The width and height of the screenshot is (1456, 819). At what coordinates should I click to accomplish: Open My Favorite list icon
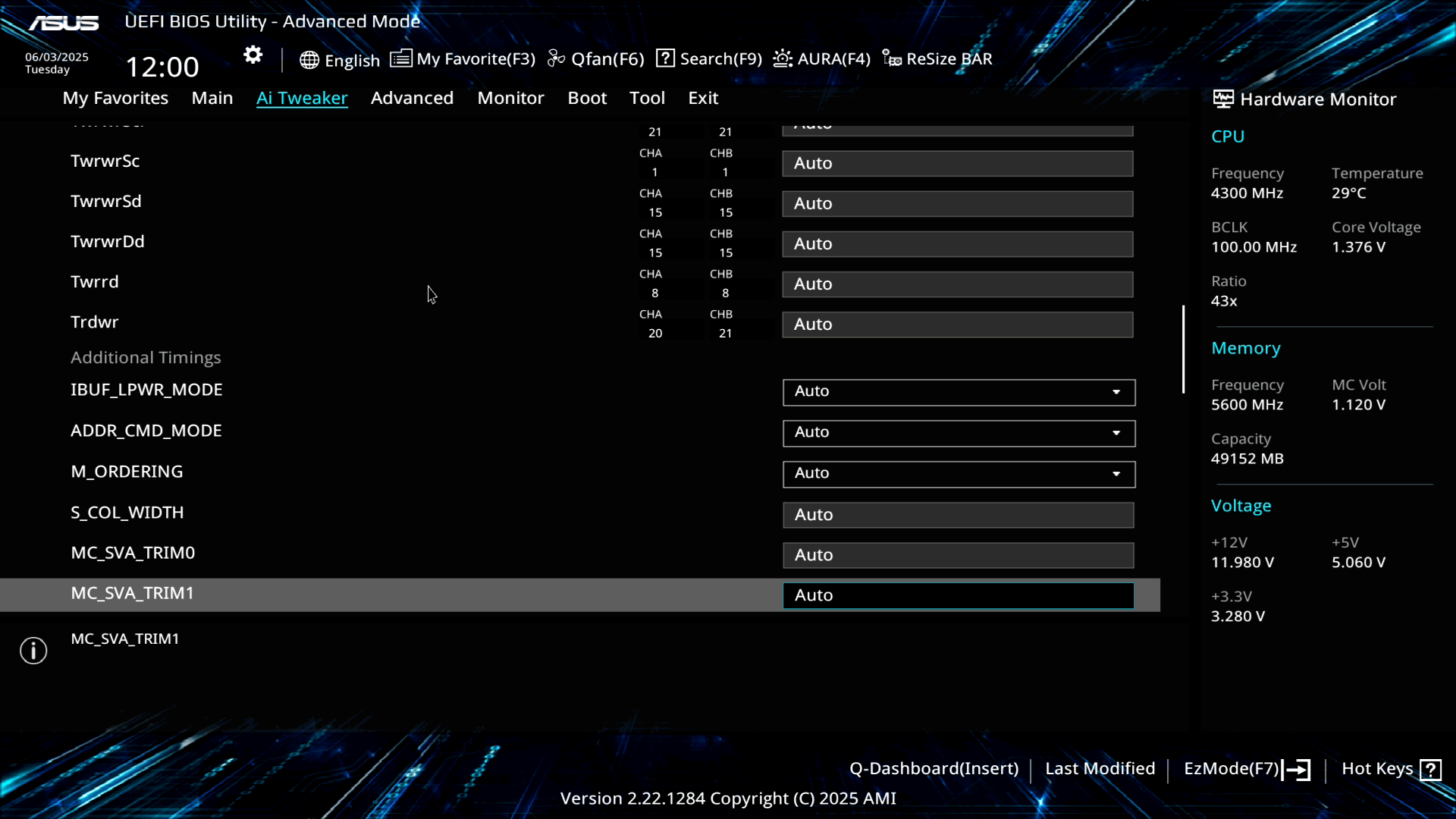(400, 58)
